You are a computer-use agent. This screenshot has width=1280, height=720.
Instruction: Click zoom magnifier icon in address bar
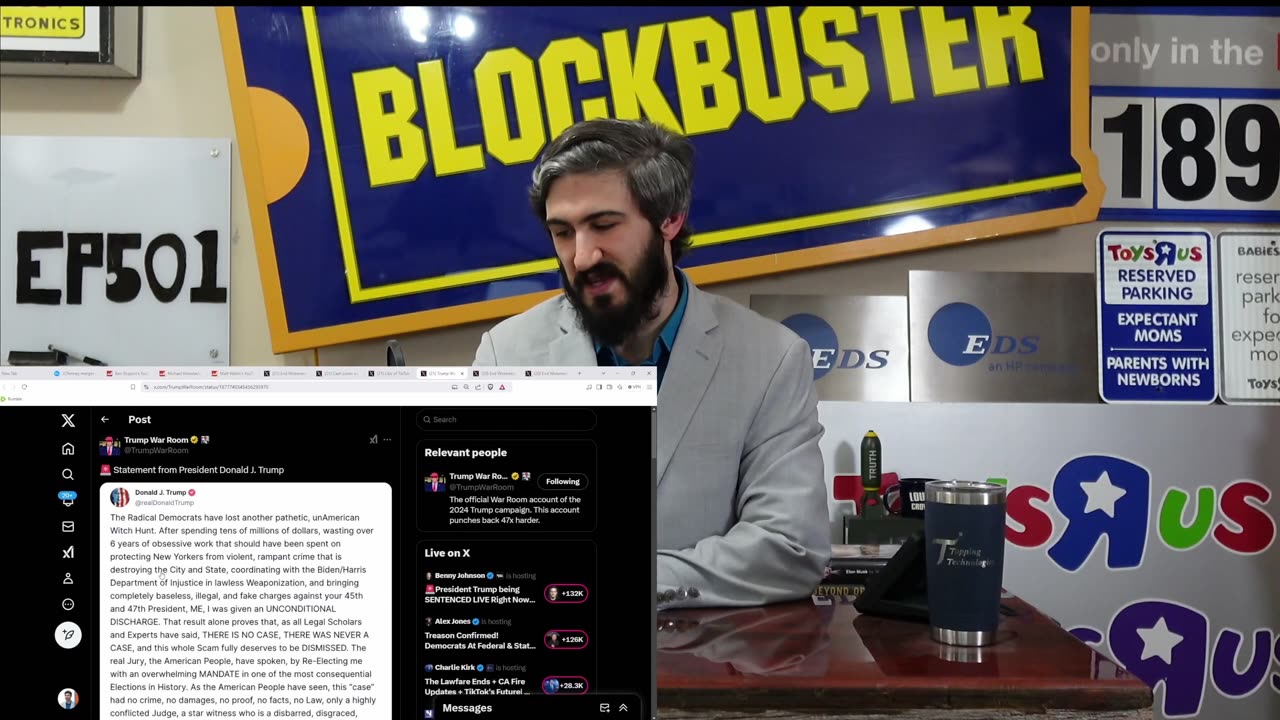[466, 387]
